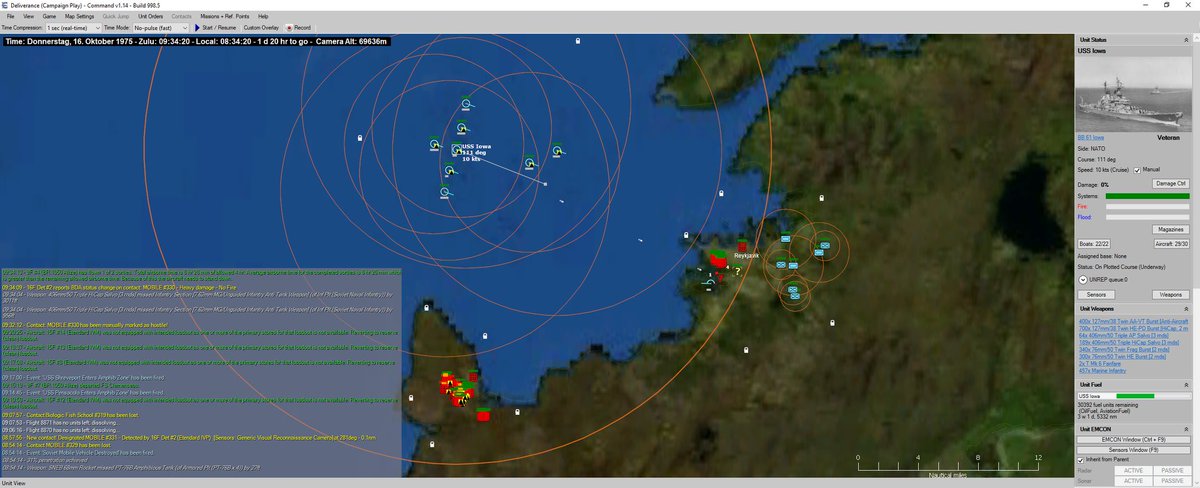This screenshot has width=1200, height=488.
Task: Click the time and date status banner
Action: tap(196, 40)
